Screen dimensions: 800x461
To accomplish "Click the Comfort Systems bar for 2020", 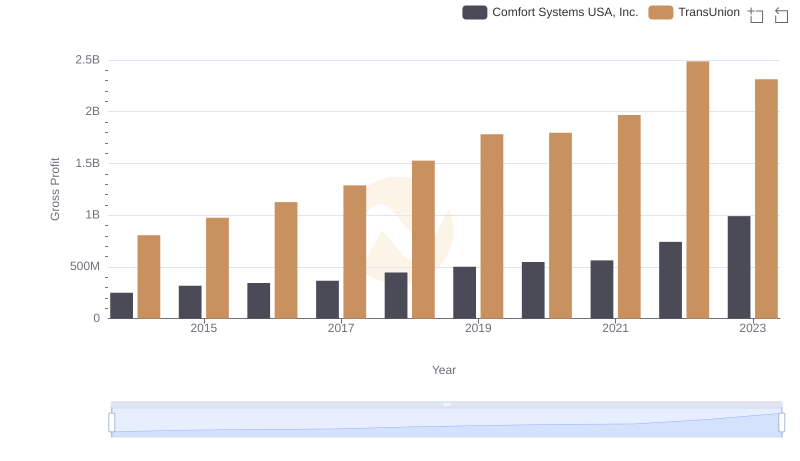I will 533,290.
